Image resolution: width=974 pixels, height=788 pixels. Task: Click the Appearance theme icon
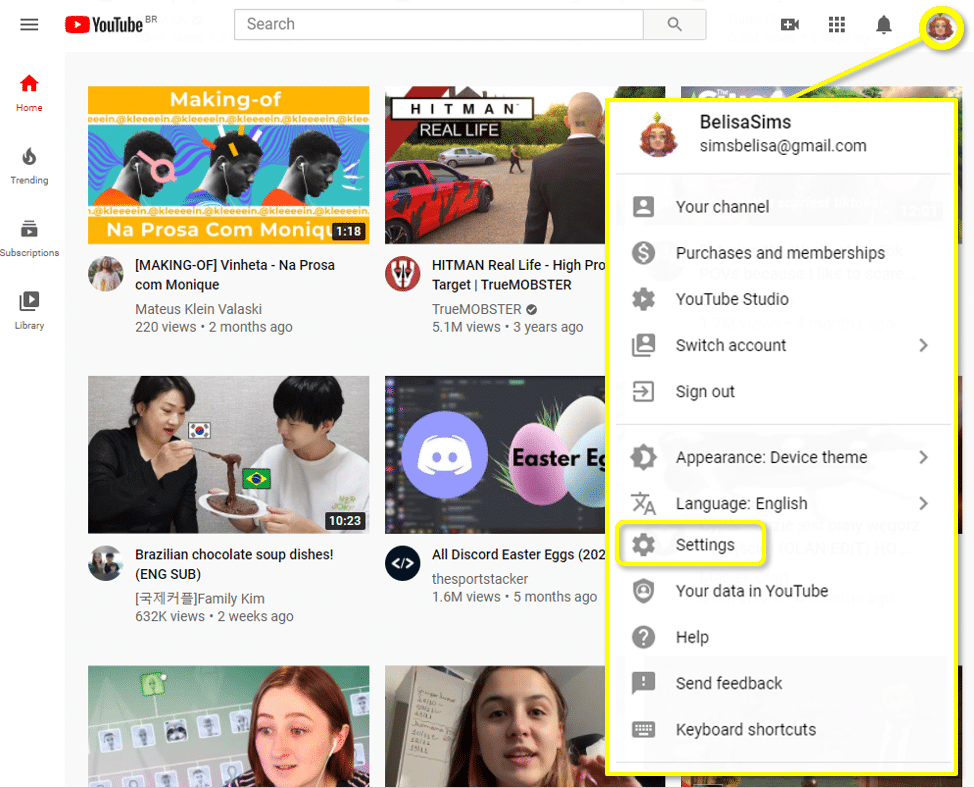point(643,457)
